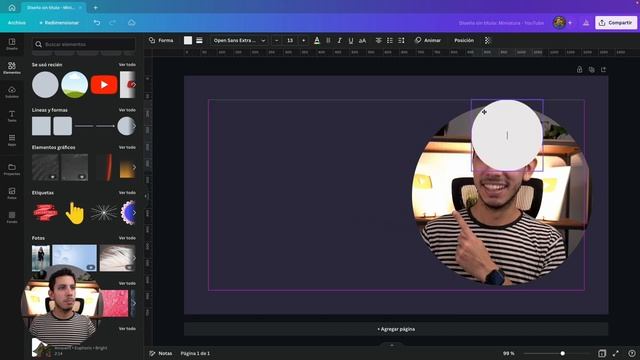Undo the last action
The height and width of the screenshot is (360, 640).
(x=97, y=23)
